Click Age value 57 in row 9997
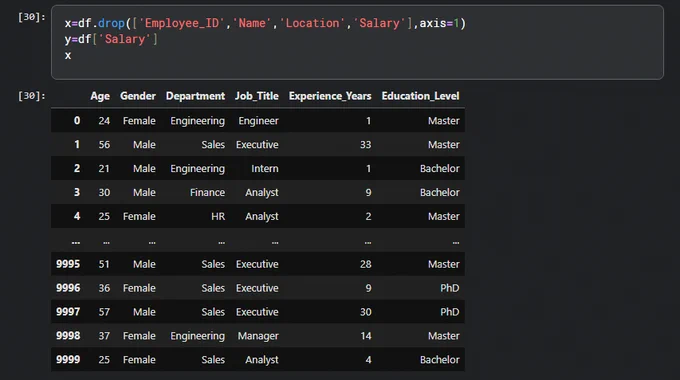Screen dimensions: 680x380 [x=104, y=311]
